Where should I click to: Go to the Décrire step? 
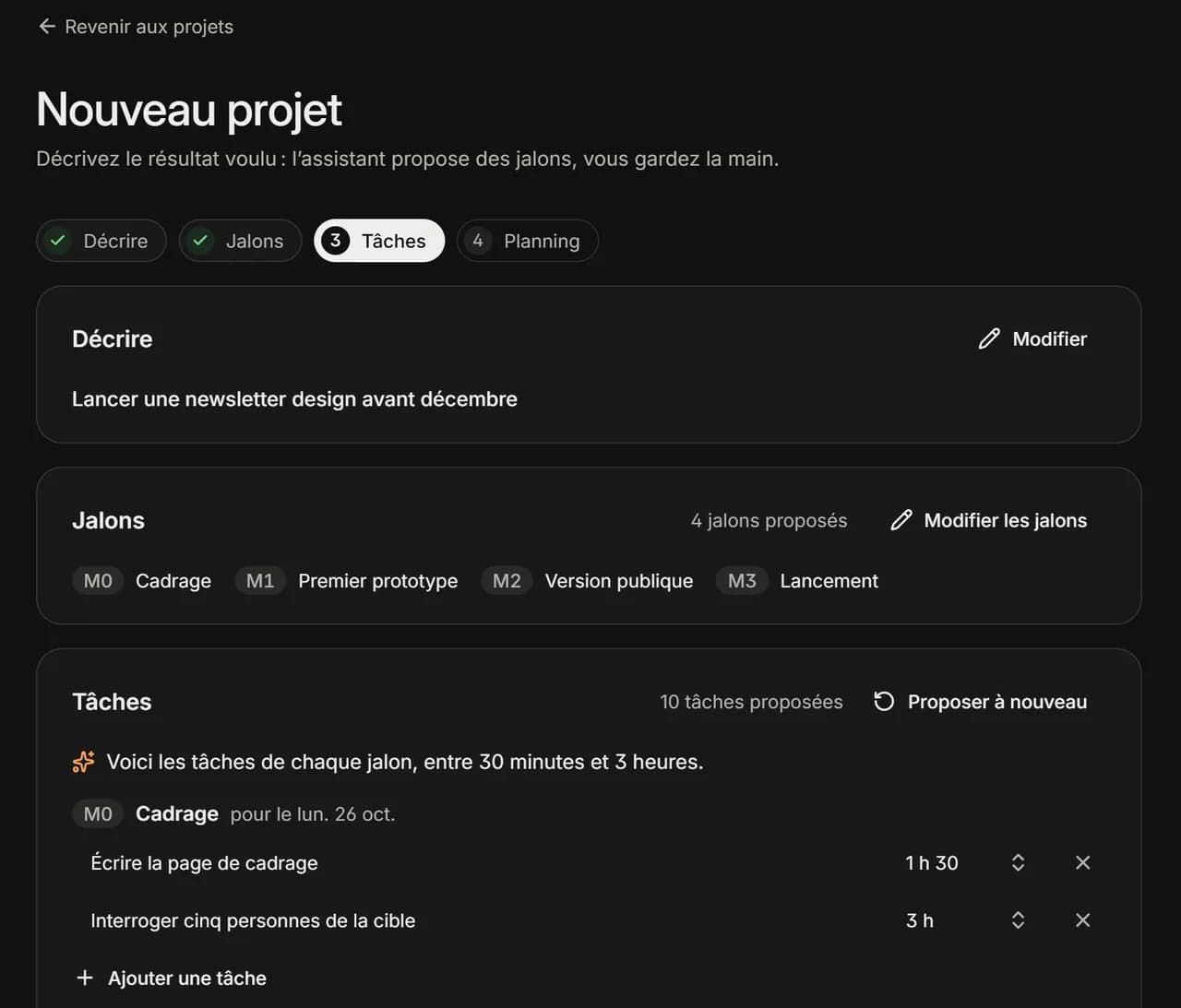(x=101, y=241)
